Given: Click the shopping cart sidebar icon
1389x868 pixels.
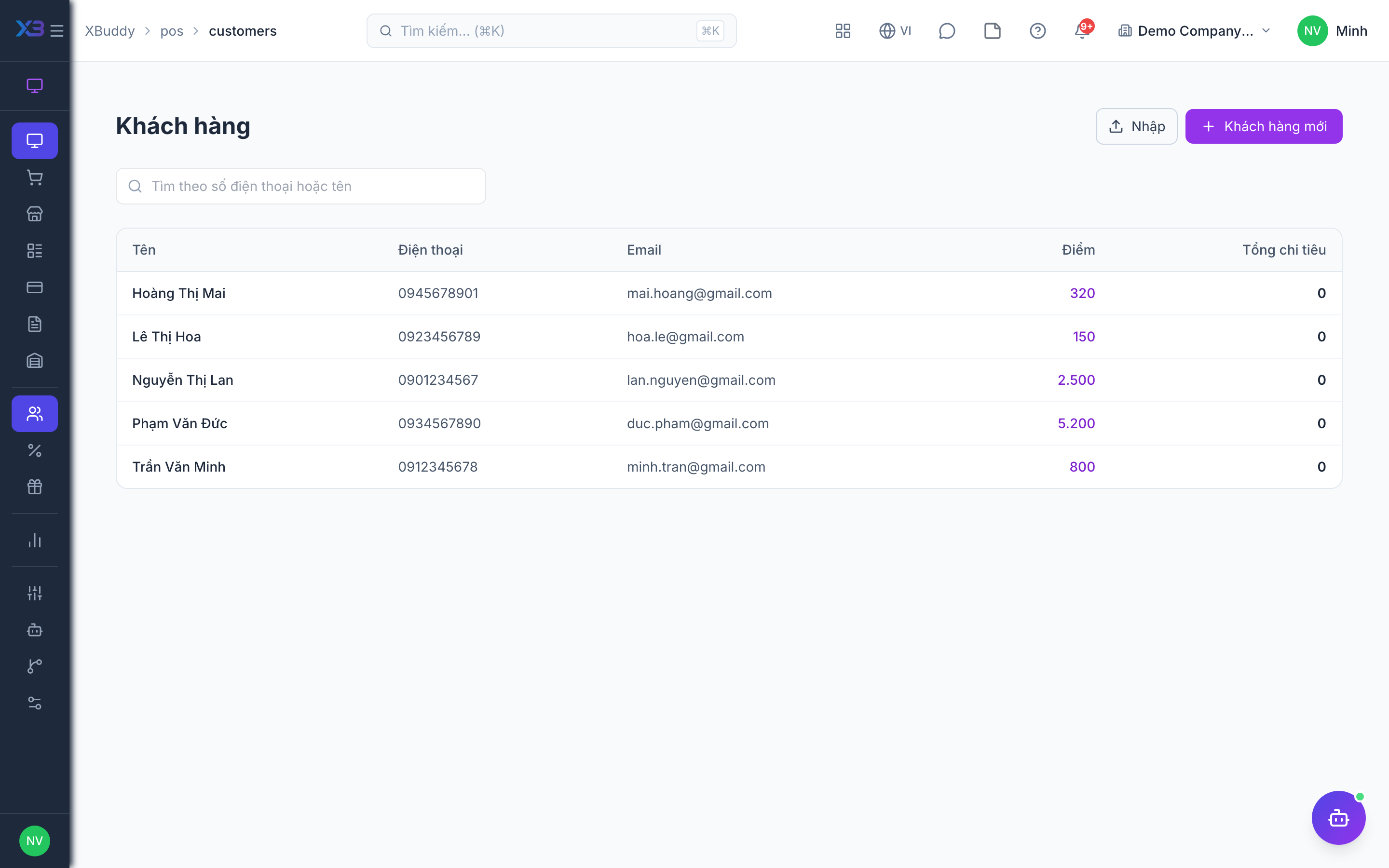Looking at the screenshot, I should [x=34, y=177].
